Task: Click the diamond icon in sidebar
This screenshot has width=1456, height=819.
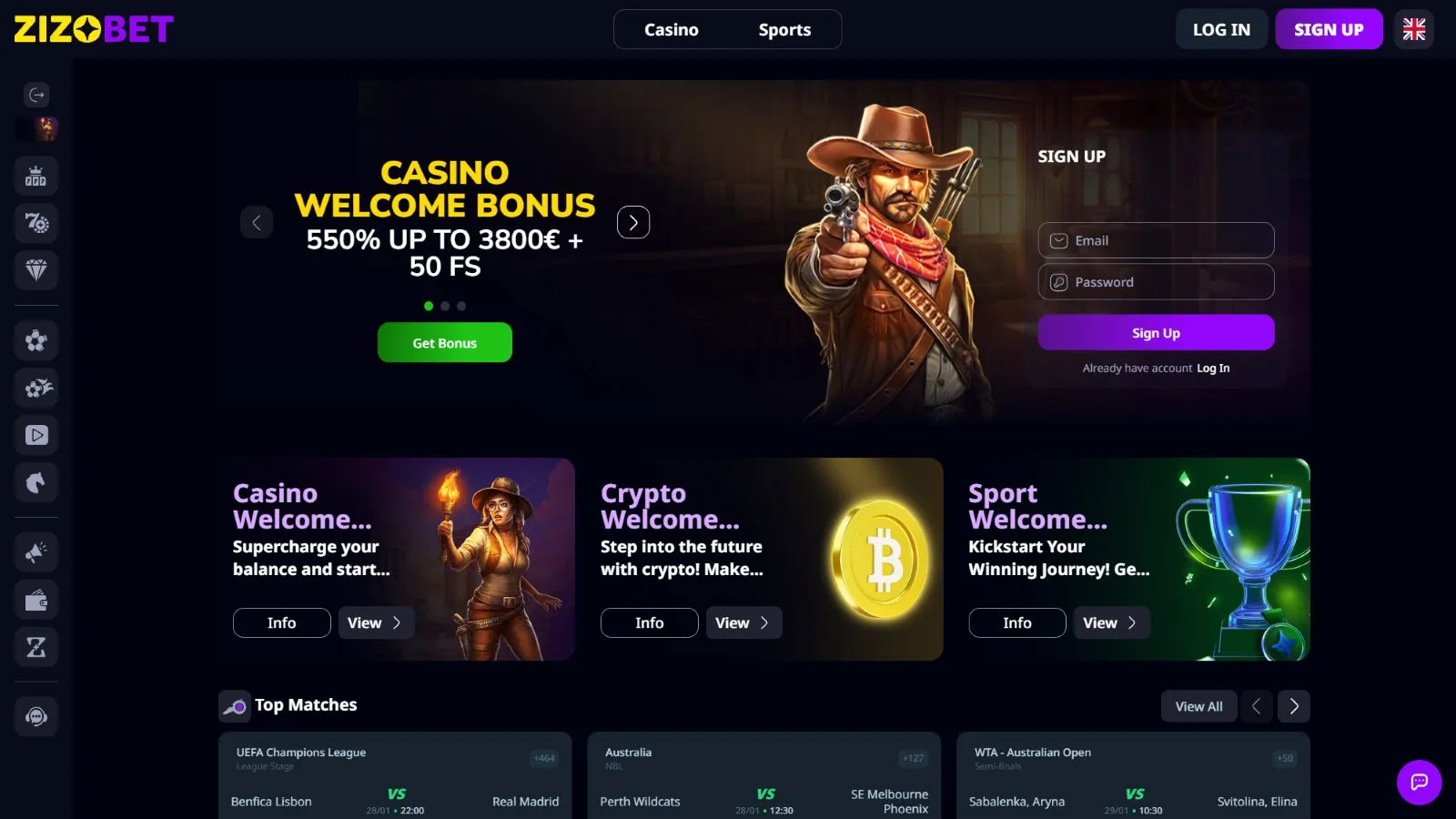Action: click(x=36, y=269)
